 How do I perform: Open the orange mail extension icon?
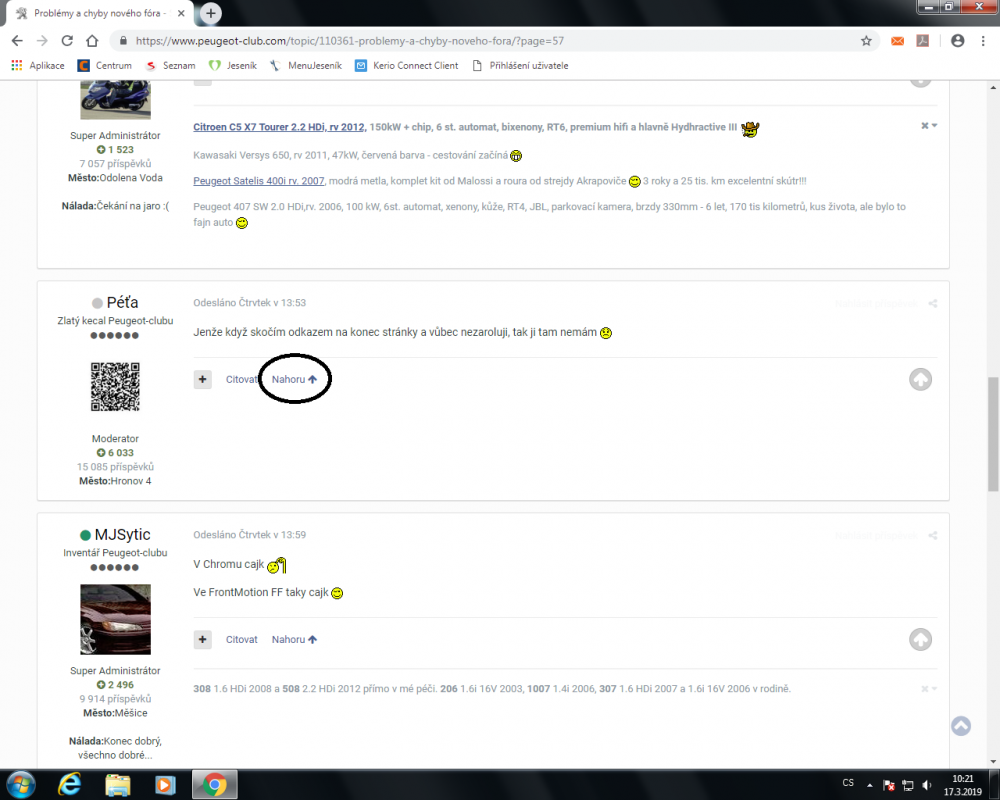click(897, 41)
